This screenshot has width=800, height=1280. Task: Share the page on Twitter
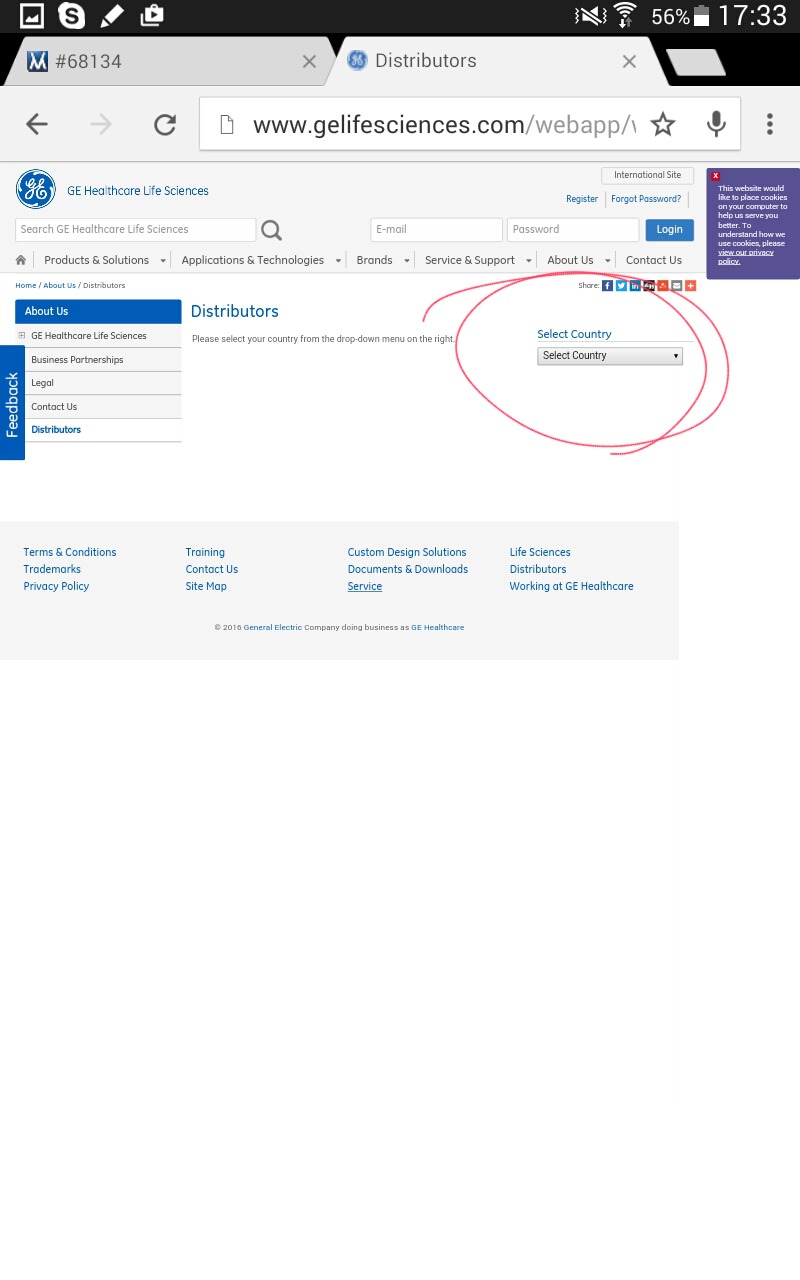pyautogui.click(x=621, y=286)
